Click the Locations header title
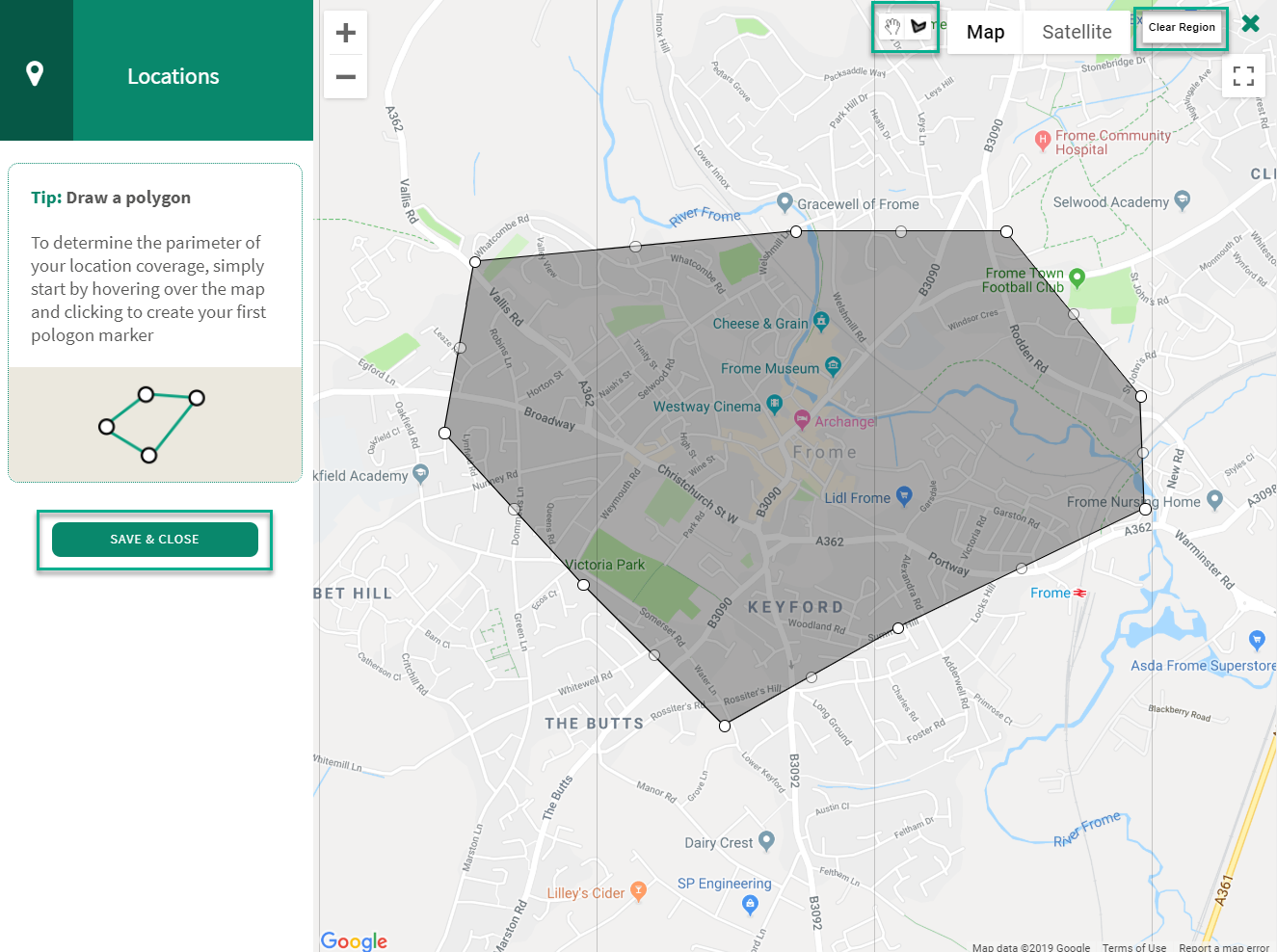The width and height of the screenshot is (1277, 952). pos(173,76)
